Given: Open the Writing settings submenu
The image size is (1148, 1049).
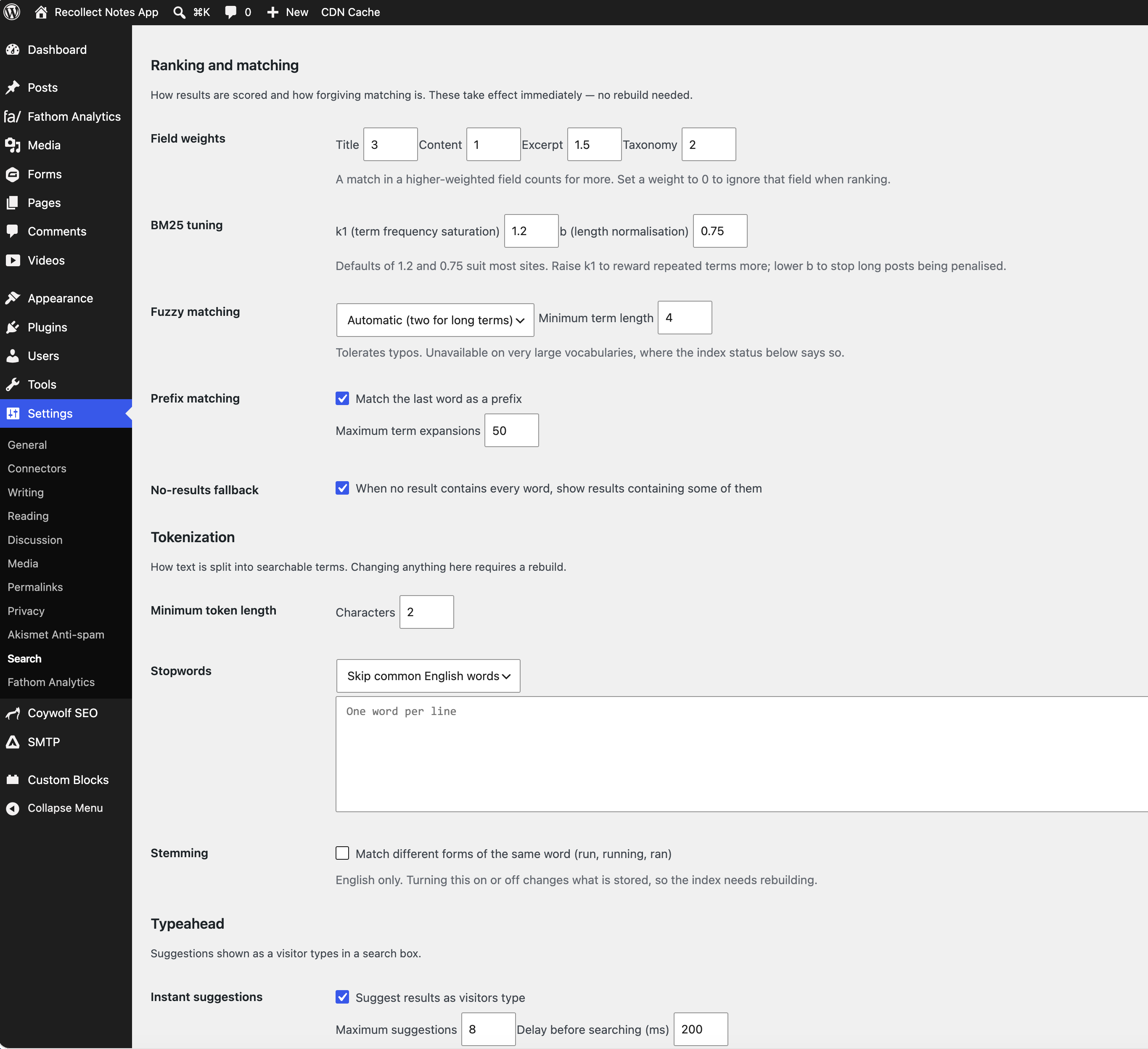Looking at the screenshot, I should (26, 492).
